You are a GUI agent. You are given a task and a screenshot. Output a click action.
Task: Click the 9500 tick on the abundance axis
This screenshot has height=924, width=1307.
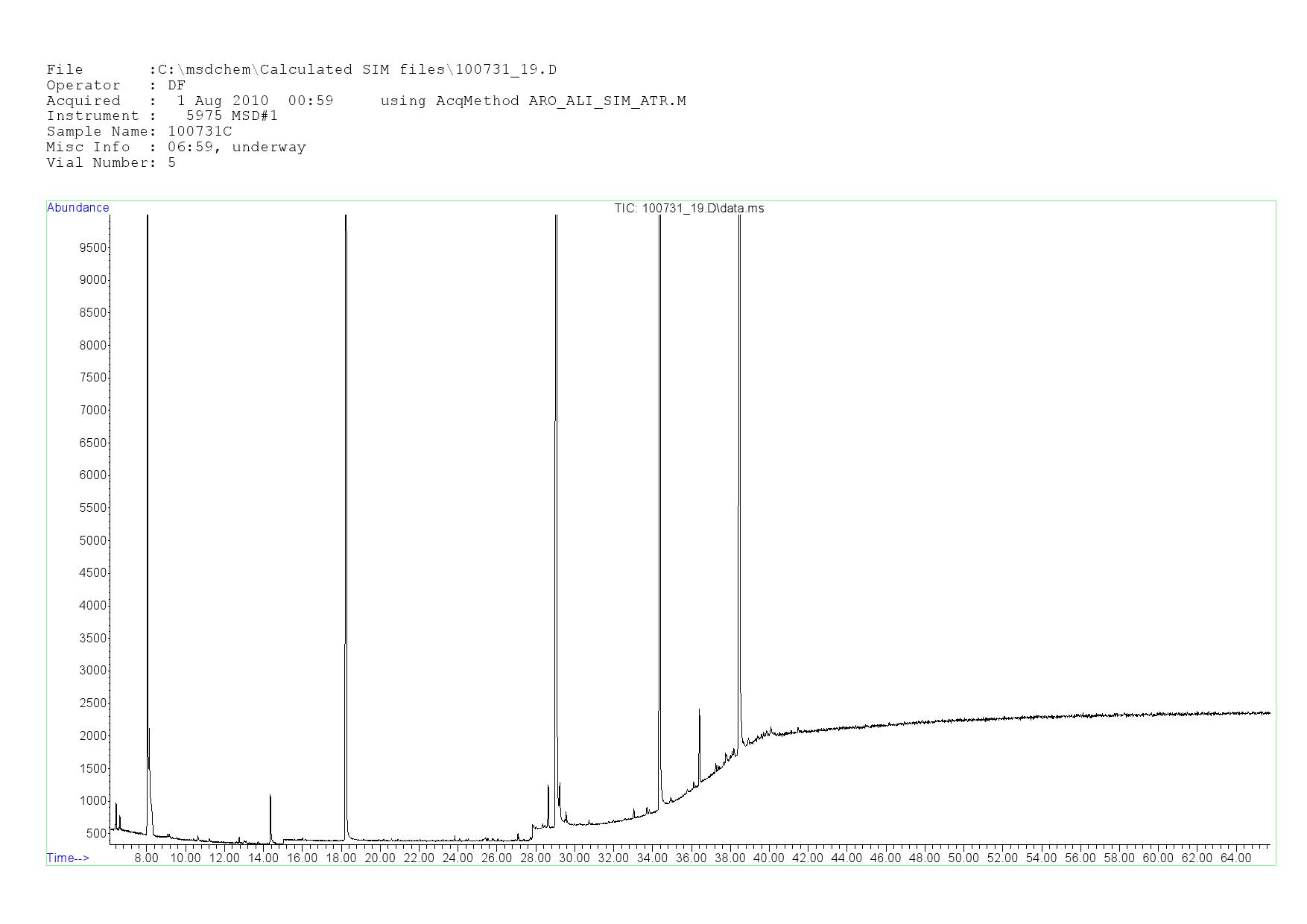pyautogui.click(x=92, y=247)
